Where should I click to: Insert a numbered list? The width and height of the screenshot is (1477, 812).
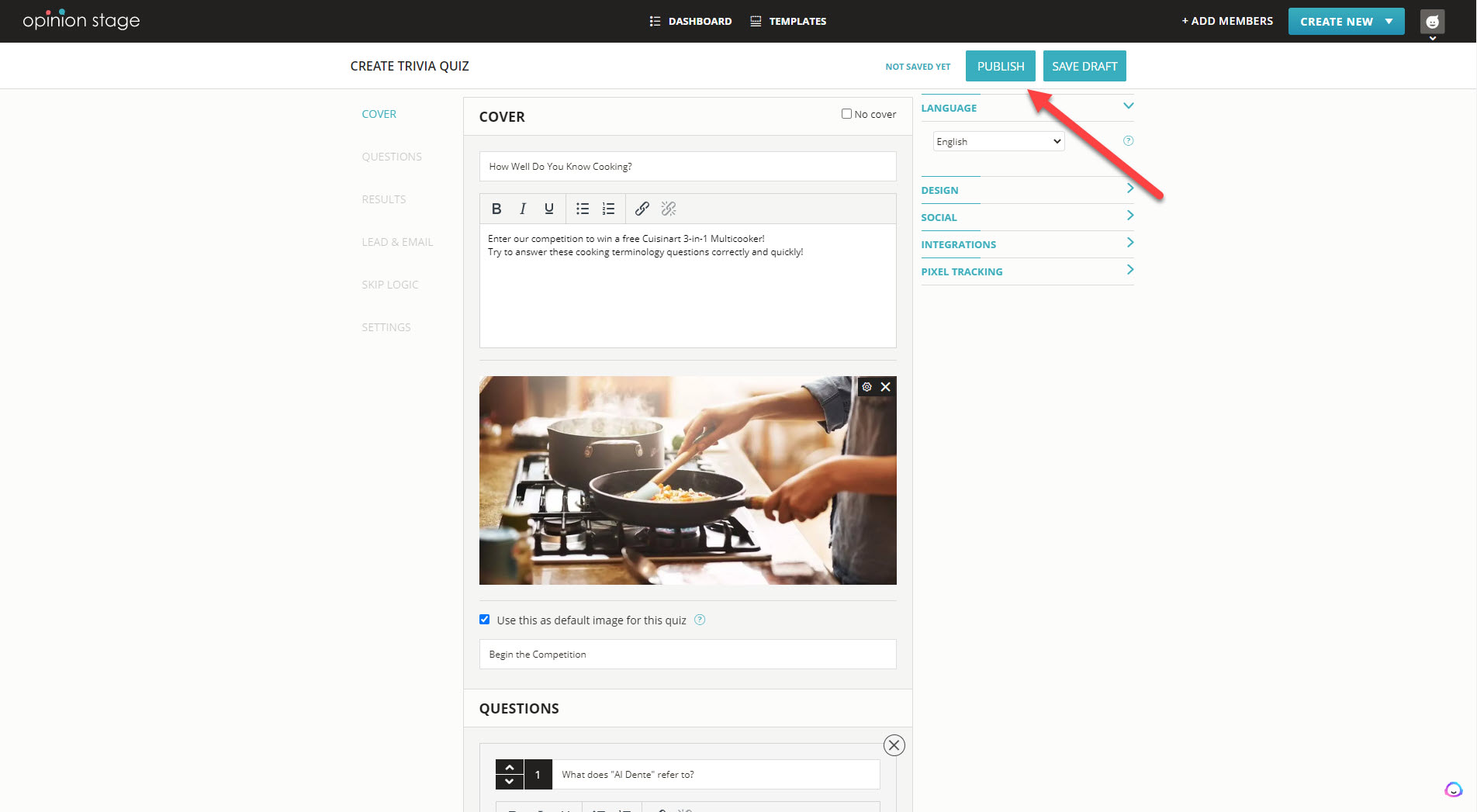click(x=609, y=209)
